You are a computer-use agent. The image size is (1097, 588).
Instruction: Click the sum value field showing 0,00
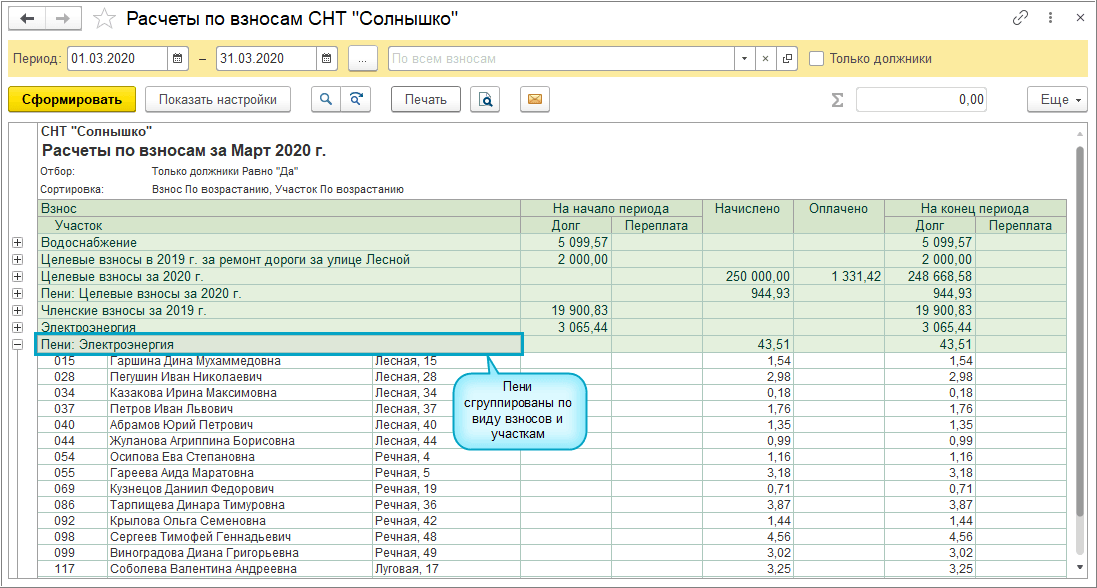921,99
